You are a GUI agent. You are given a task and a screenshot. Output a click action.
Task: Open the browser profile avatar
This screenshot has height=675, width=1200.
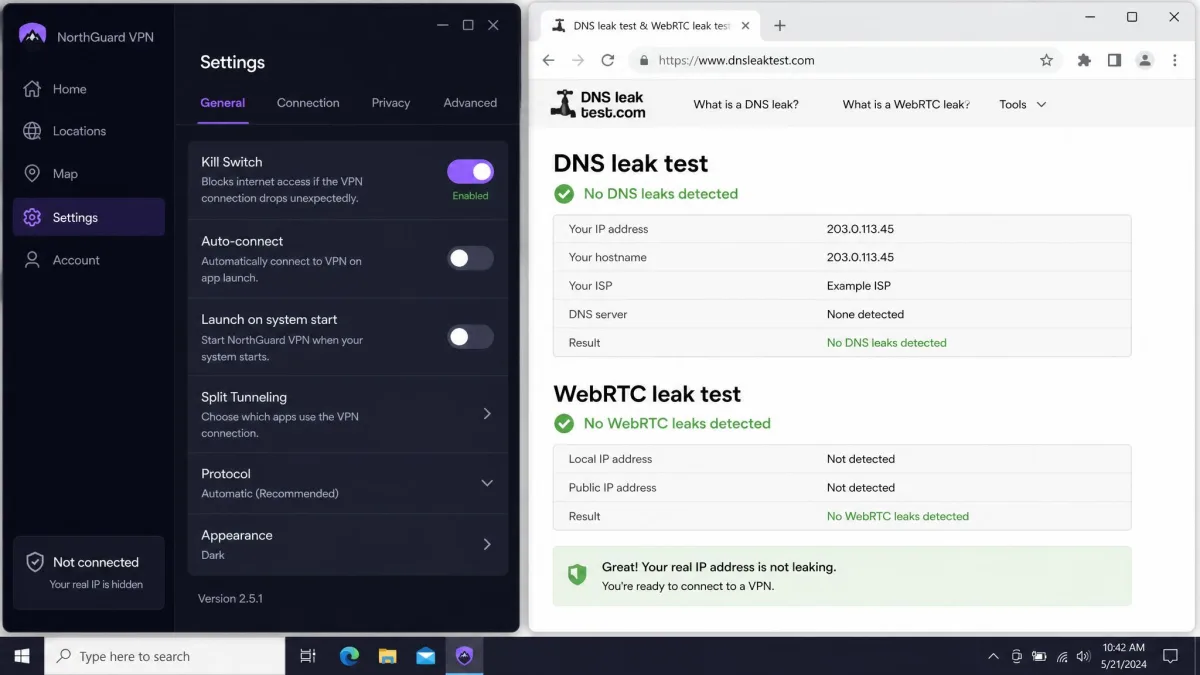[x=1146, y=60]
